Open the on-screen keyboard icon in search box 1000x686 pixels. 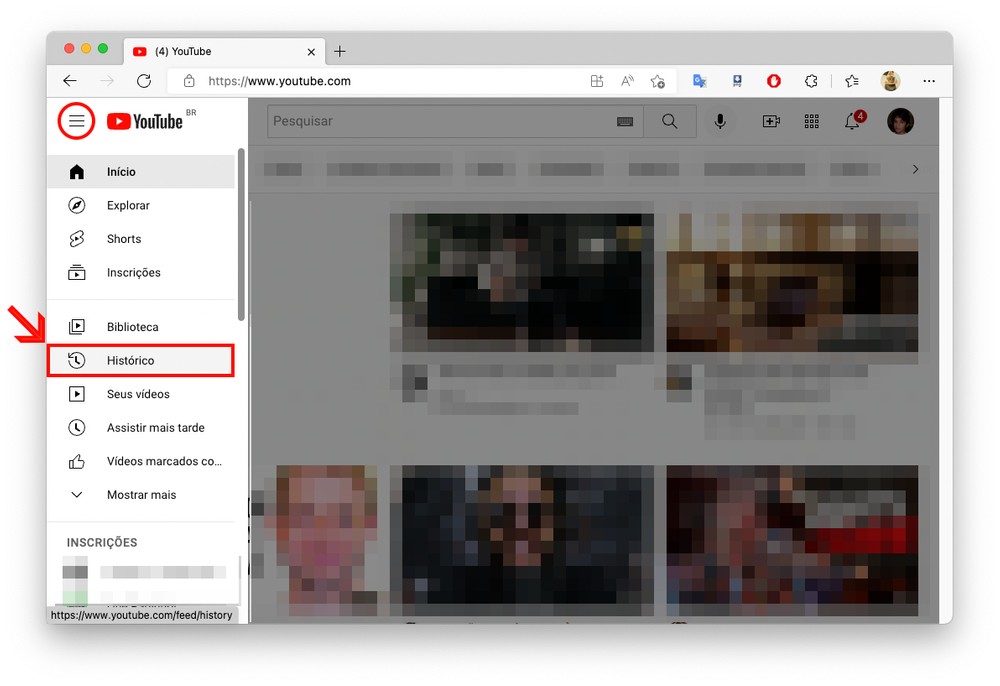coord(625,121)
